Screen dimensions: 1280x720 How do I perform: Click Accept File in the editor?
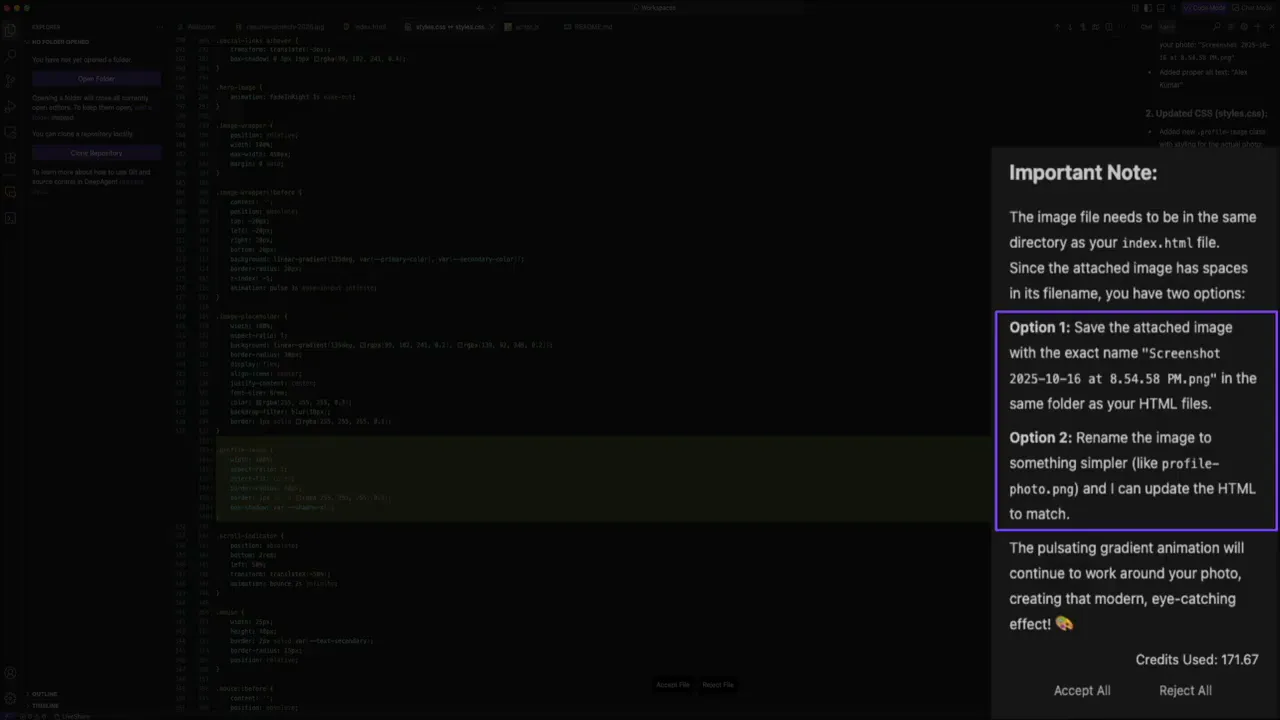(673, 685)
